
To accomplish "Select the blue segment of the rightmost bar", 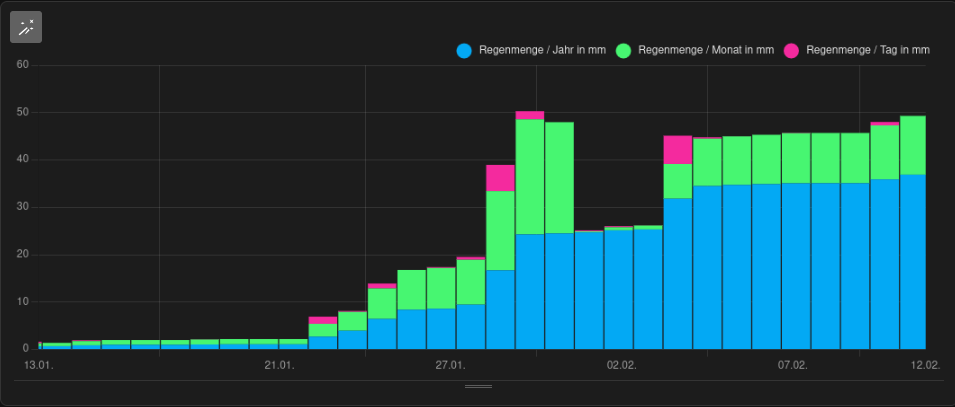I will [x=912, y=262].
